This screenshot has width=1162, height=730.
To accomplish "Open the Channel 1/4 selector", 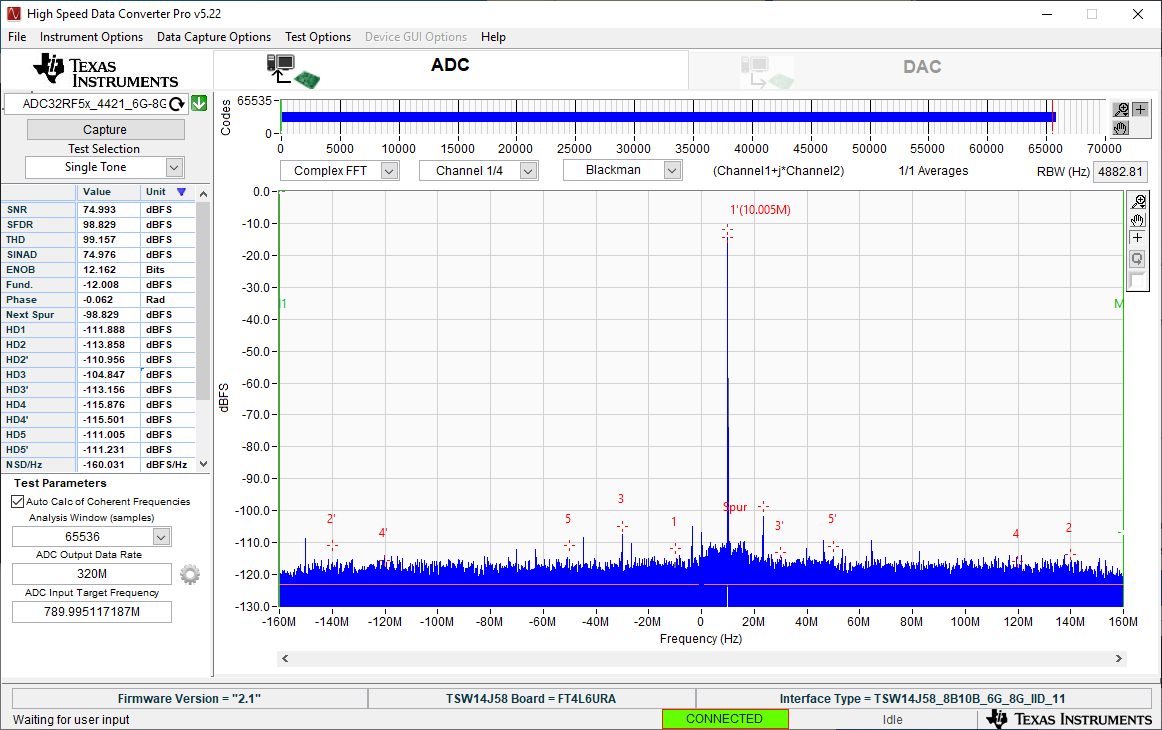I will tap(527, 170).
